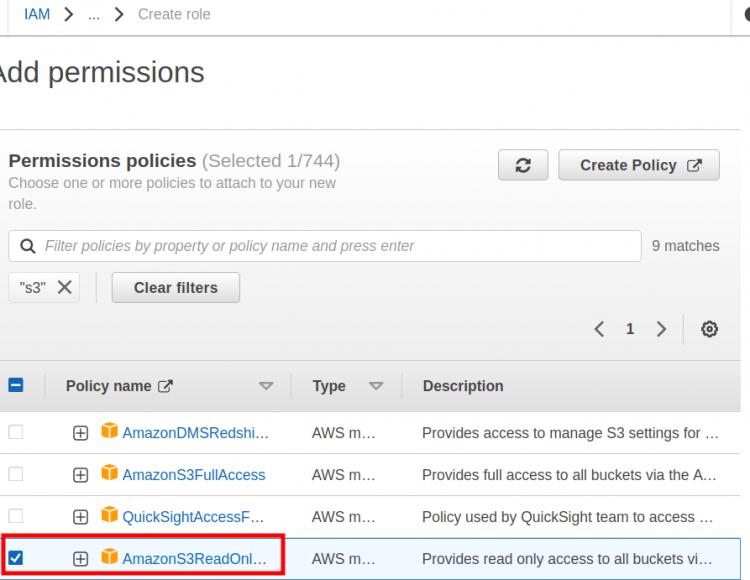Navigate to IAM breadcrumb link

point(37,15)
